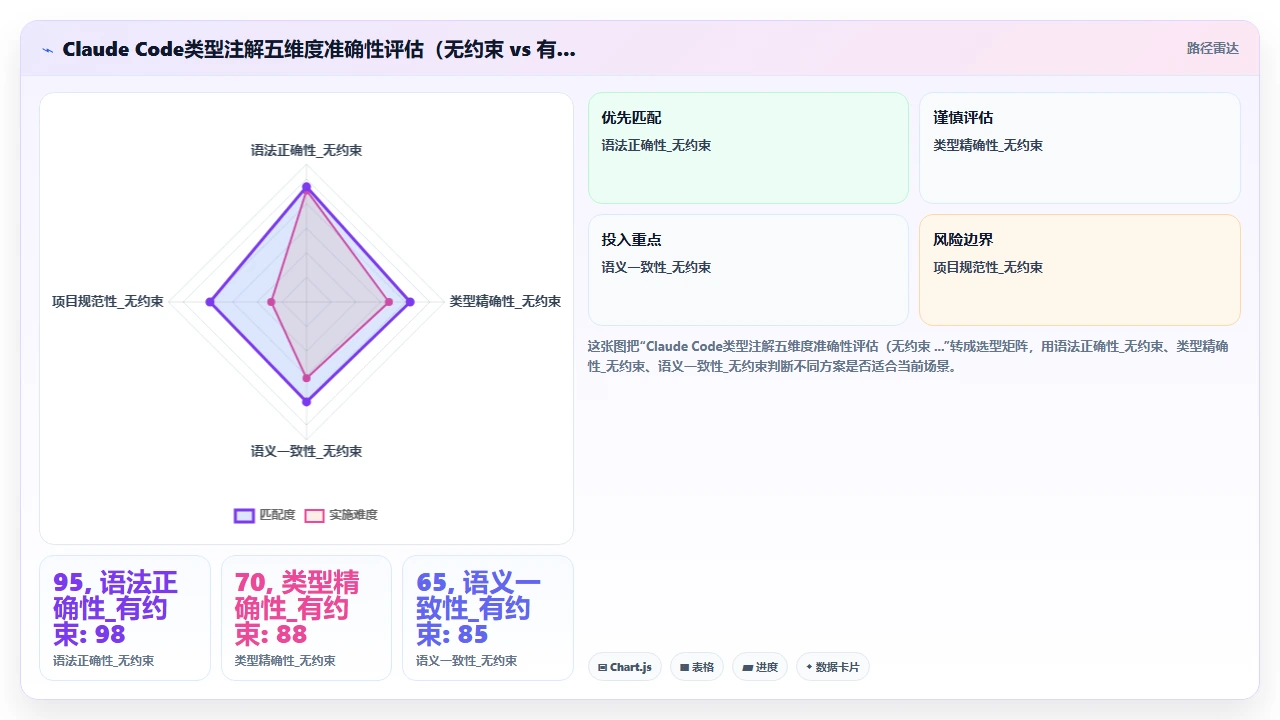Click the pink data point on 类型精确性 axis

pyautogui.click(x=389, y=301)
